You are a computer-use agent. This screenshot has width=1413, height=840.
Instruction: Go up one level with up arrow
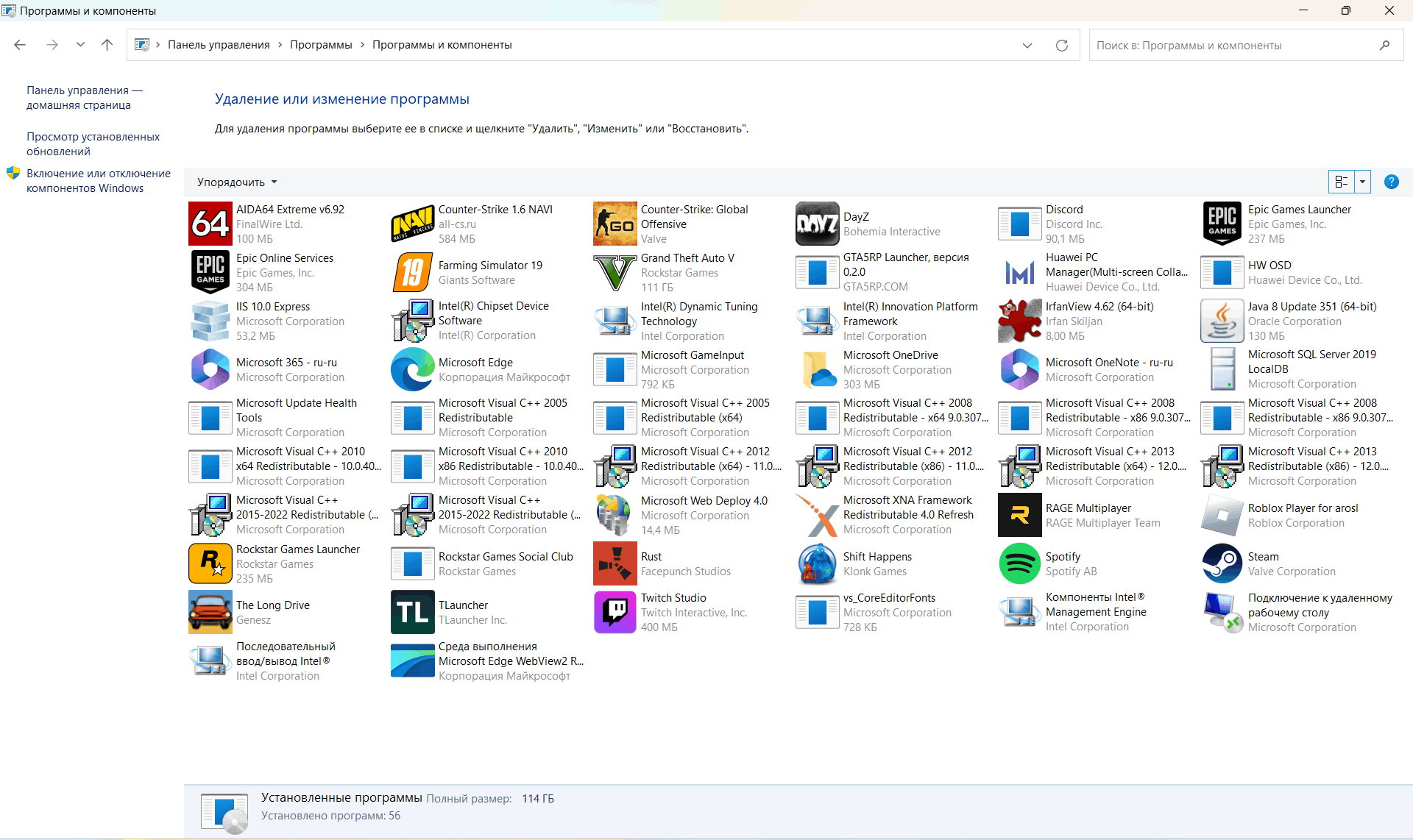click(x=107, y=45)
